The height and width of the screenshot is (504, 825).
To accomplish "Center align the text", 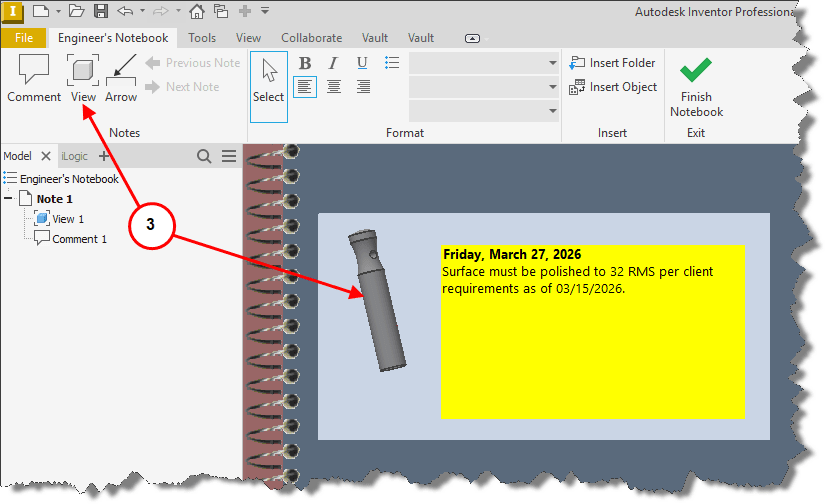I will point(334,87).
